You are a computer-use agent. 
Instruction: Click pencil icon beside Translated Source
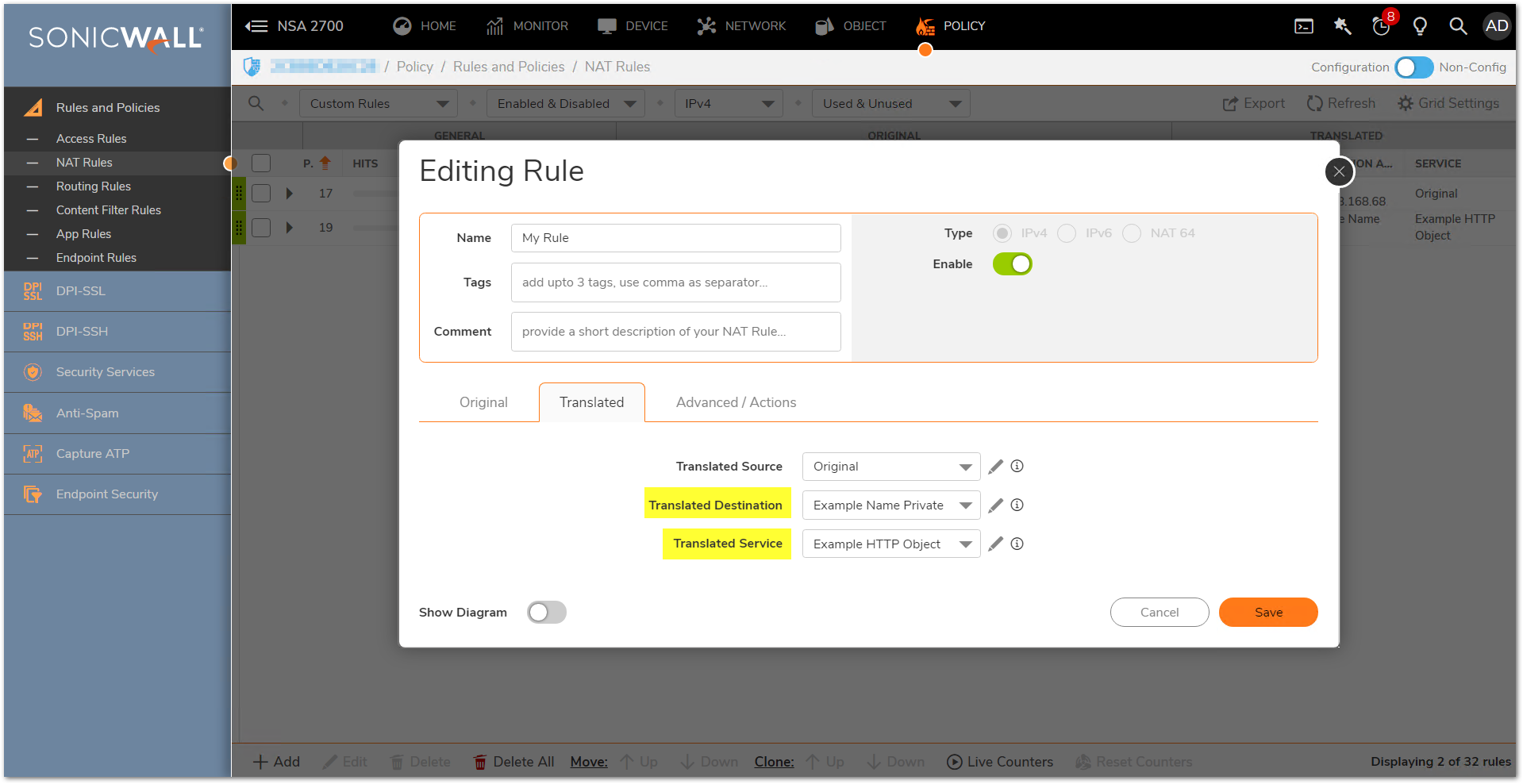tap(995, 467)
